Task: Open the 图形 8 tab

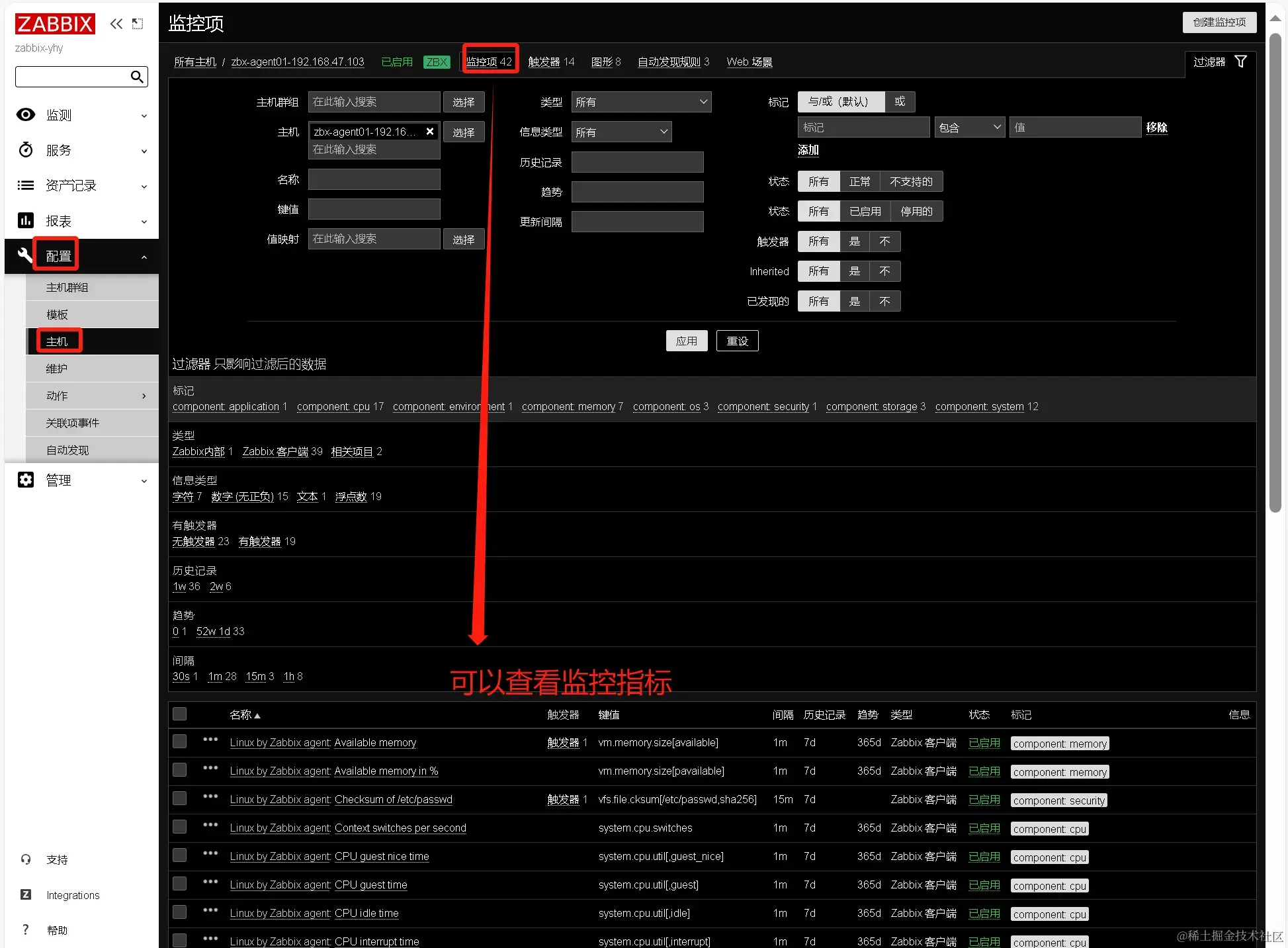Action: tap(606, 62)
